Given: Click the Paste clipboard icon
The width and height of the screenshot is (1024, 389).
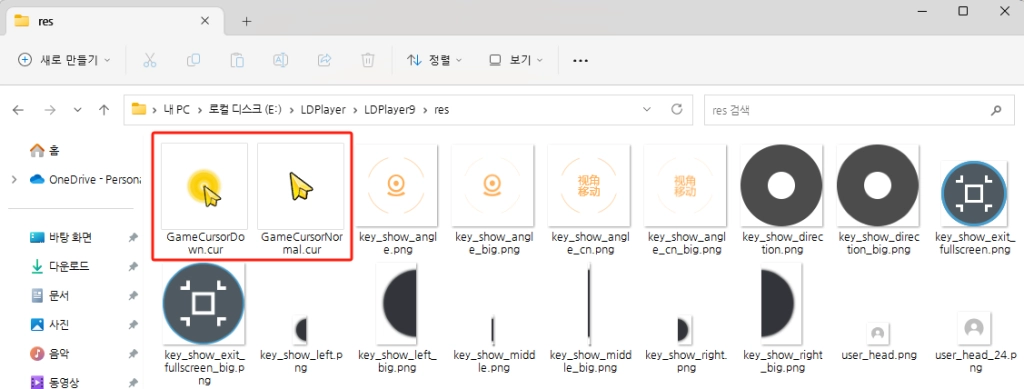Looking at the screenshot, I should 236,60.
